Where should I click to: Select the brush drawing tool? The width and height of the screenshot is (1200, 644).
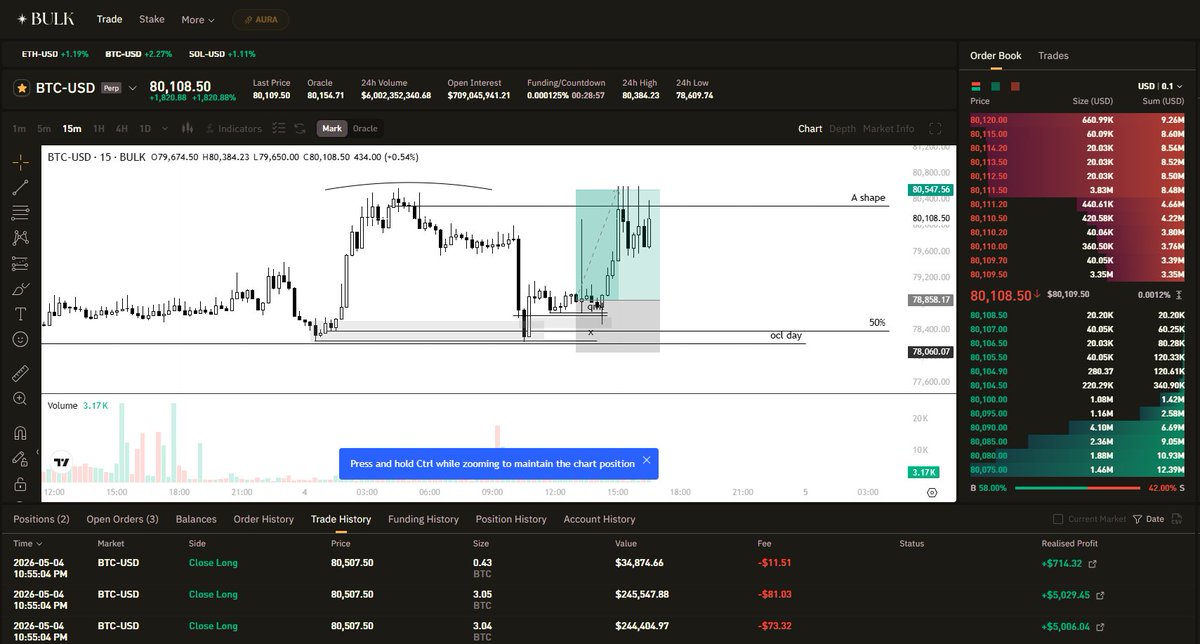21,288
